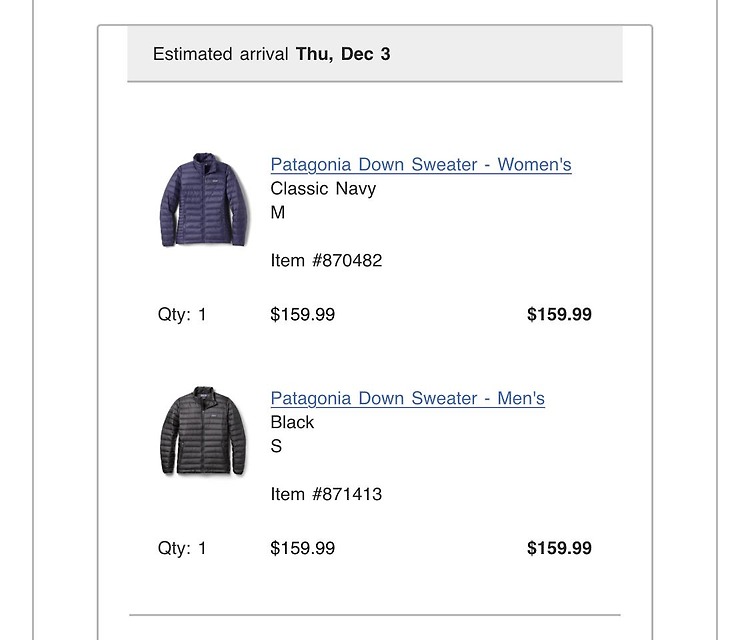
Task: Click the Men's sweater unit price $159.99
Action: [x=303, y=548]
